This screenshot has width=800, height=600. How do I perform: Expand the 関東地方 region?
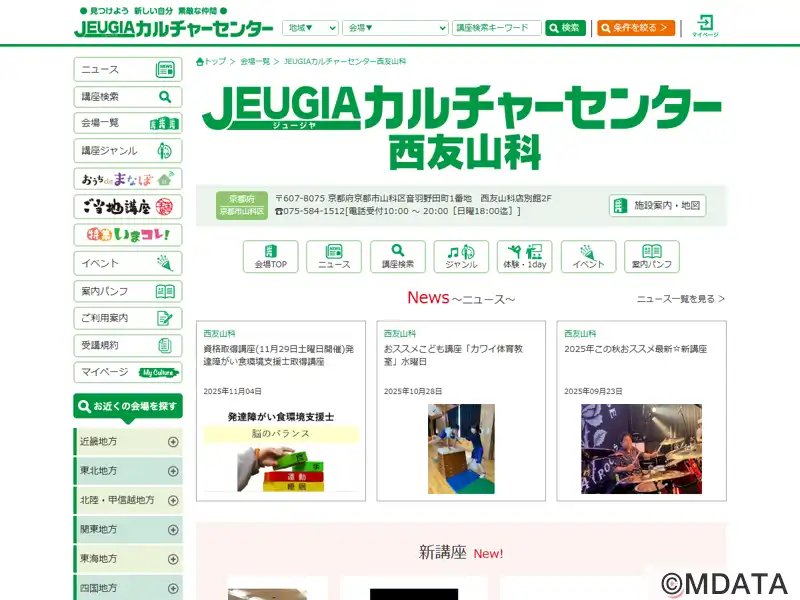[x=128, y=529]
